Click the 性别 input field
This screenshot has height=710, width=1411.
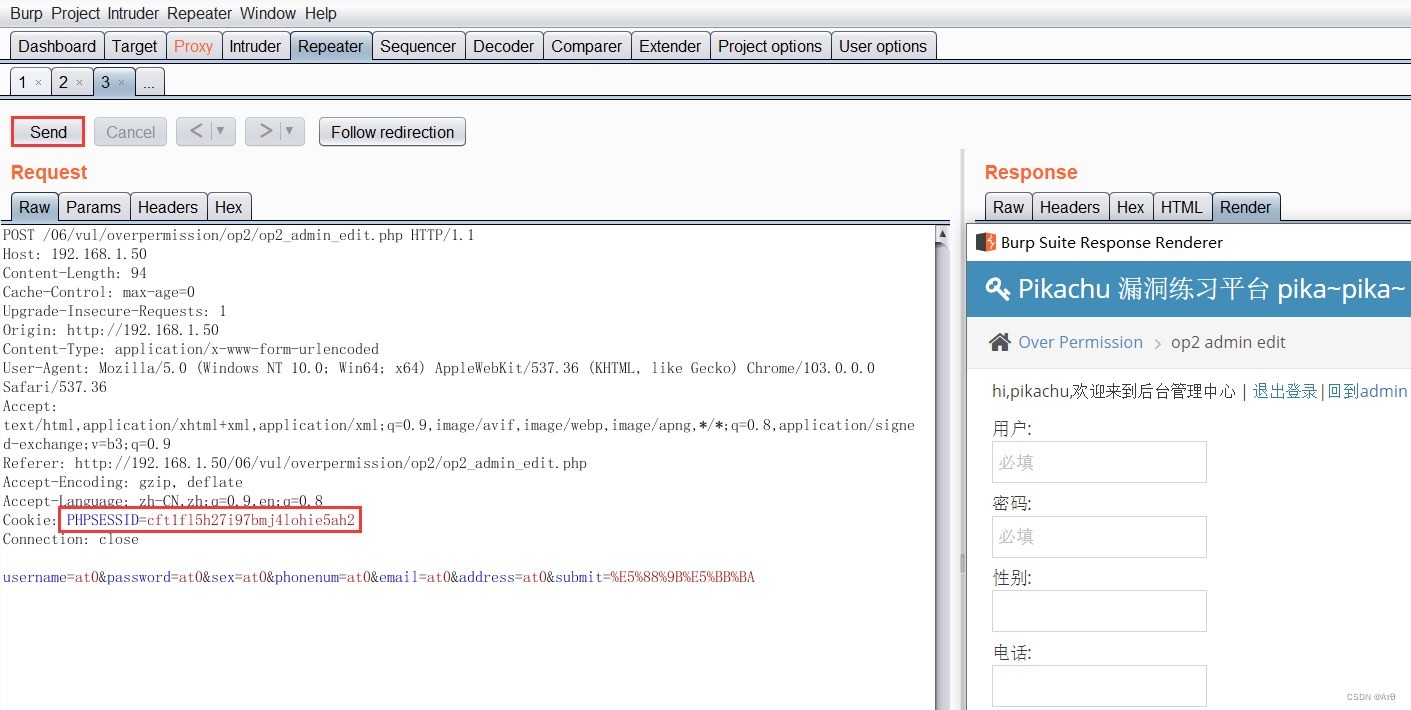[x=1099, y=611]
